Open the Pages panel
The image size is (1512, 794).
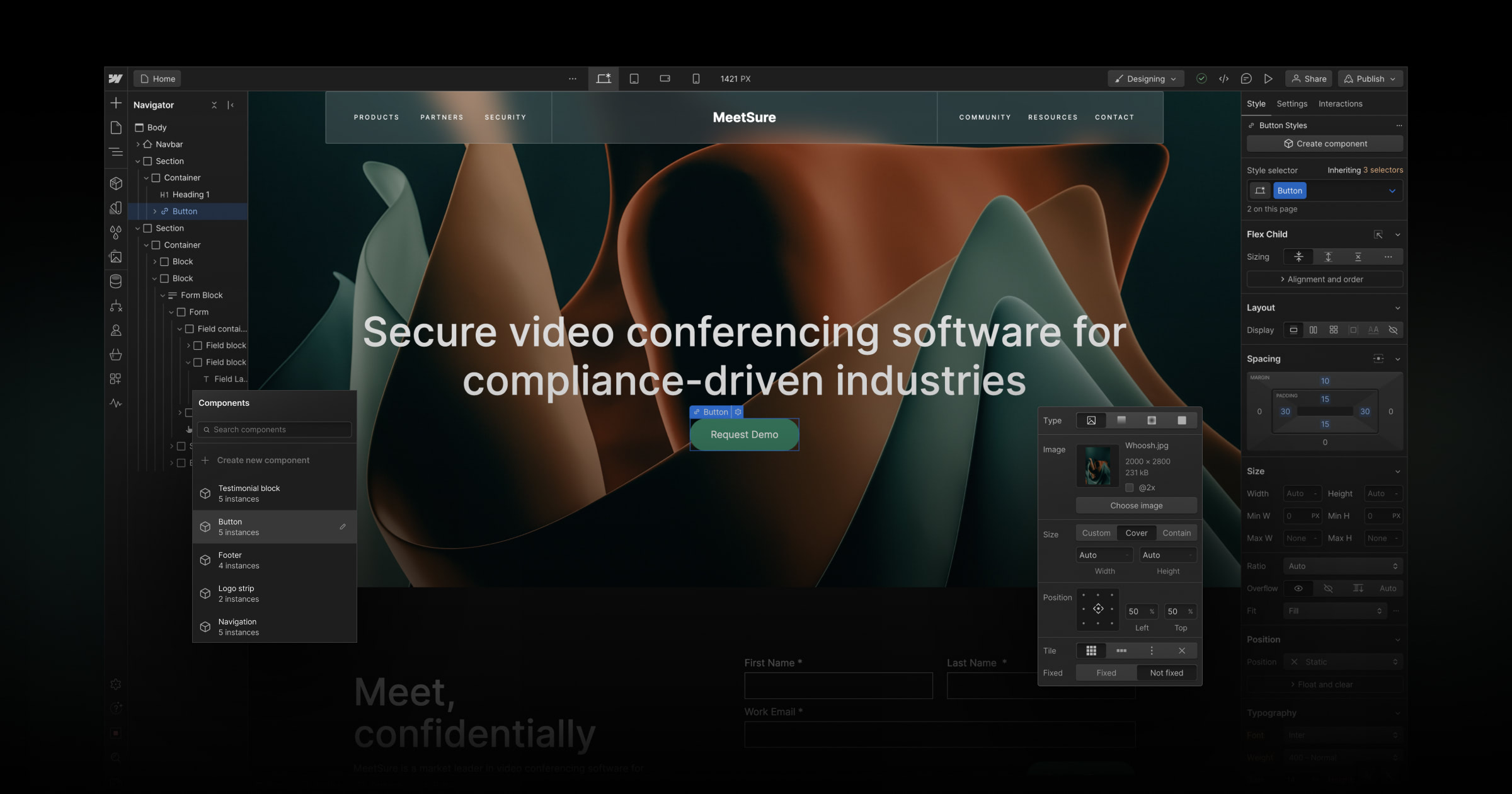(116, 127)
